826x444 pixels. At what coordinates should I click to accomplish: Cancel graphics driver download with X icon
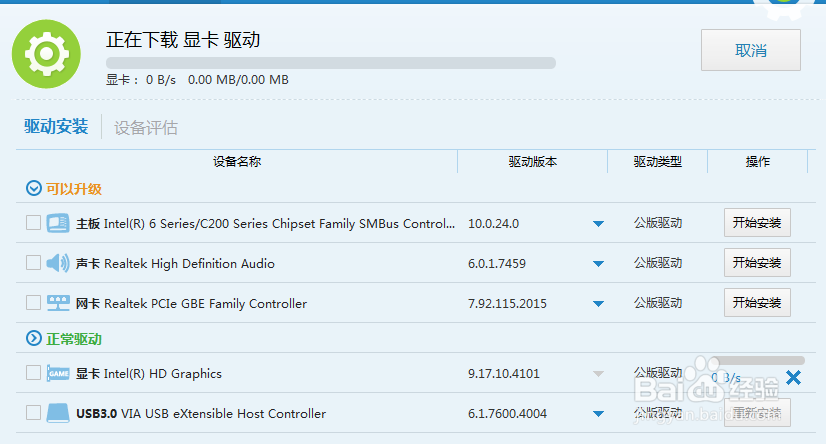(x=793, y=377)
